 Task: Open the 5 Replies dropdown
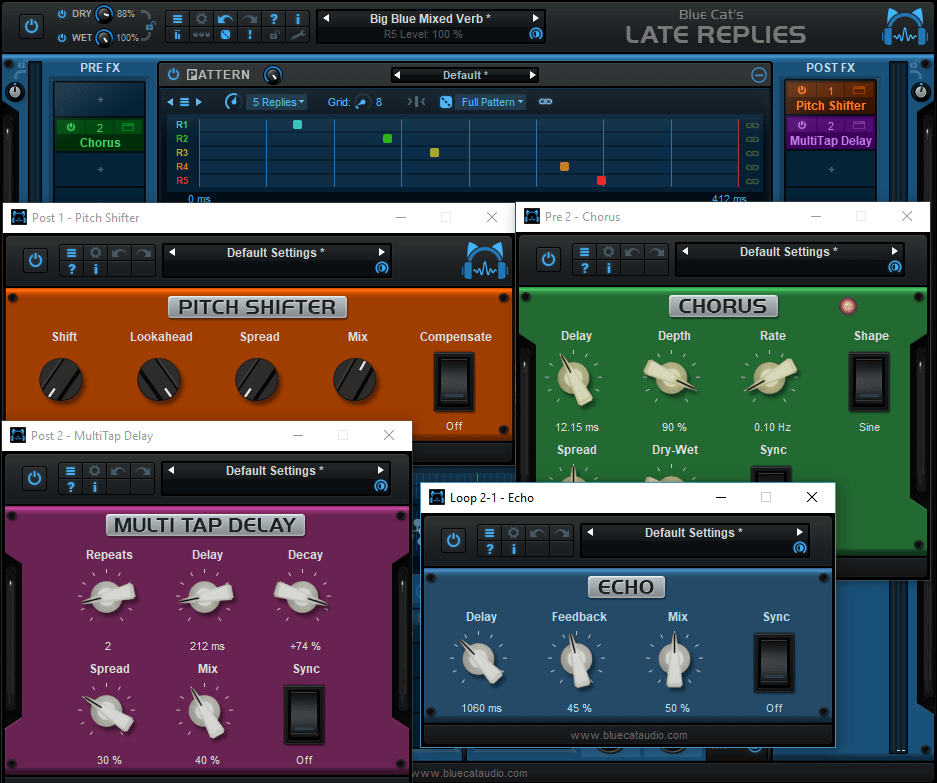click(276, 102)
